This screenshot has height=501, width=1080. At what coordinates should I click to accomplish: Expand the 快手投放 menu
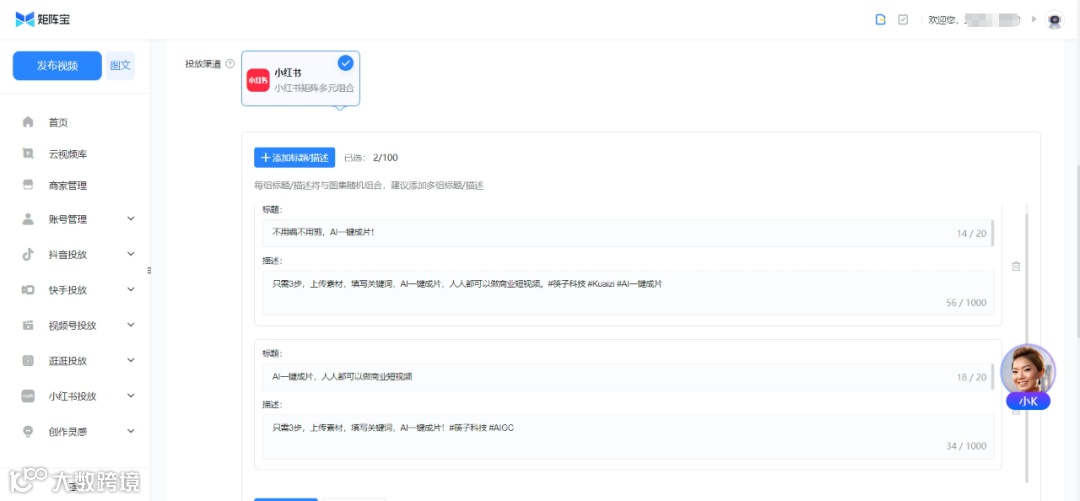click(131, 289)
